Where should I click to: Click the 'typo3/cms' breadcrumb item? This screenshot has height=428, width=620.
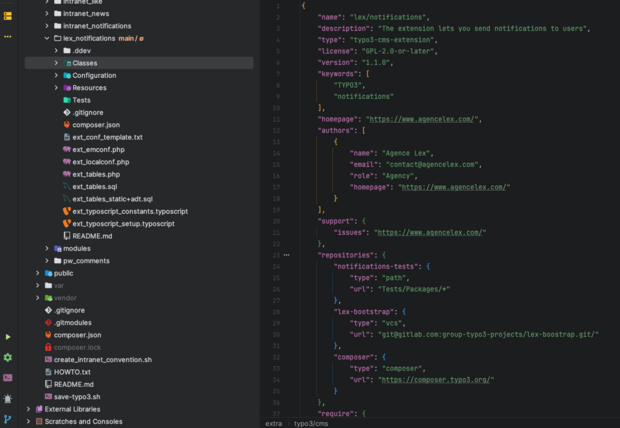click(x=311, y=424)
